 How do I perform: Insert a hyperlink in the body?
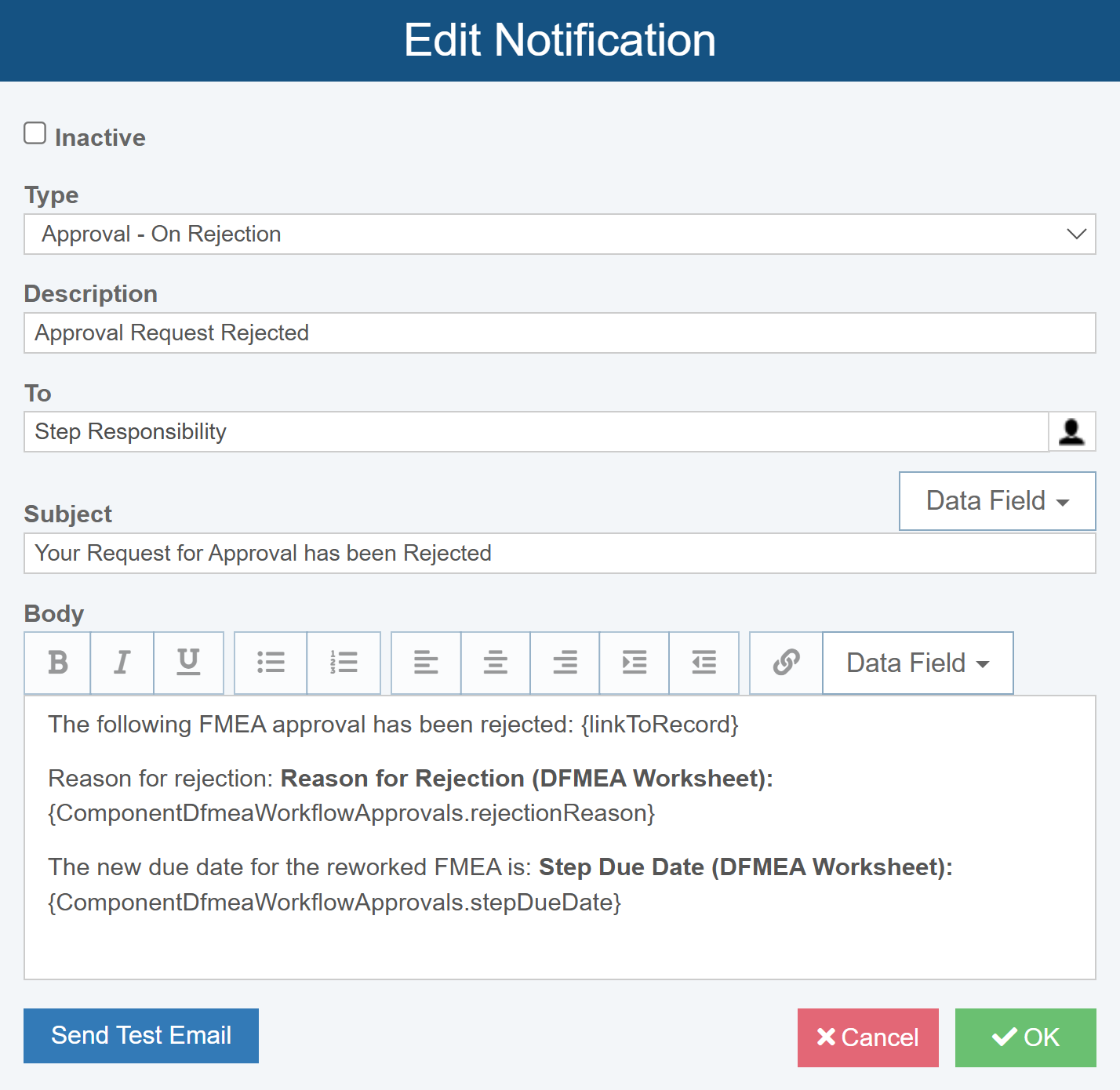click(x=786, y=663)
